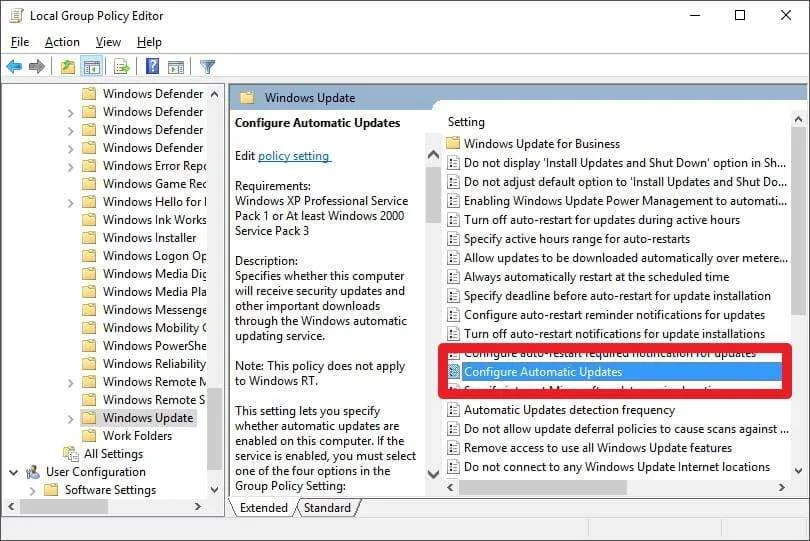Select Allow updates to be downloaded automatically over metered
This screenshot has height=541, width=810.
click(626, 258)
